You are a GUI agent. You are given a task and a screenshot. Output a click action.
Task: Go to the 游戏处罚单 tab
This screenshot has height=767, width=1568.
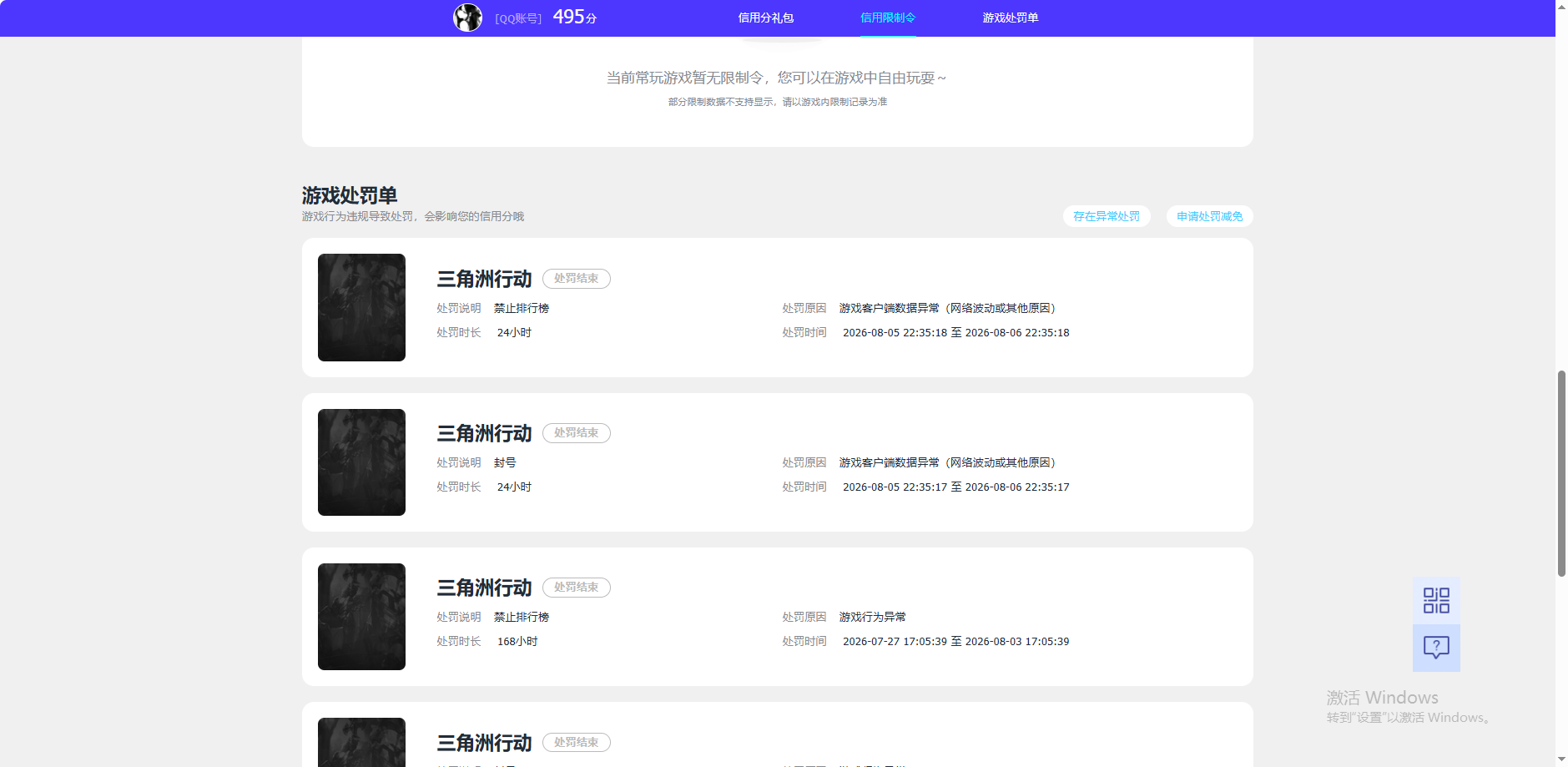pos(1010,18)
